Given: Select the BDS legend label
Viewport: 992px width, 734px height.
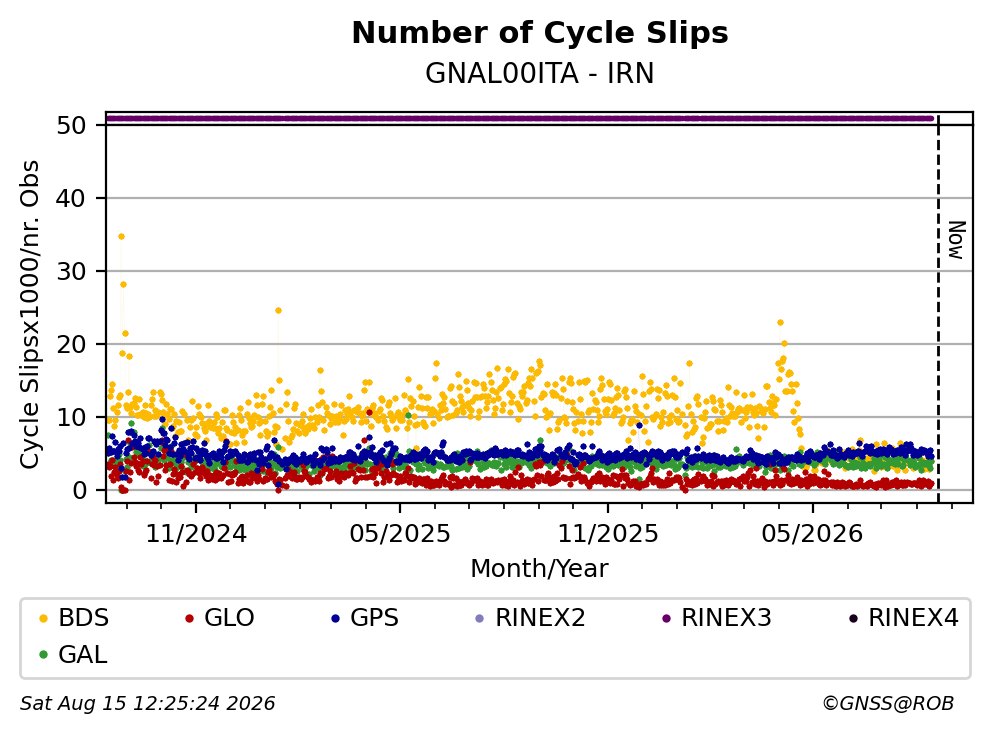Looking at the screenshot, I should (x=84, y=618).
